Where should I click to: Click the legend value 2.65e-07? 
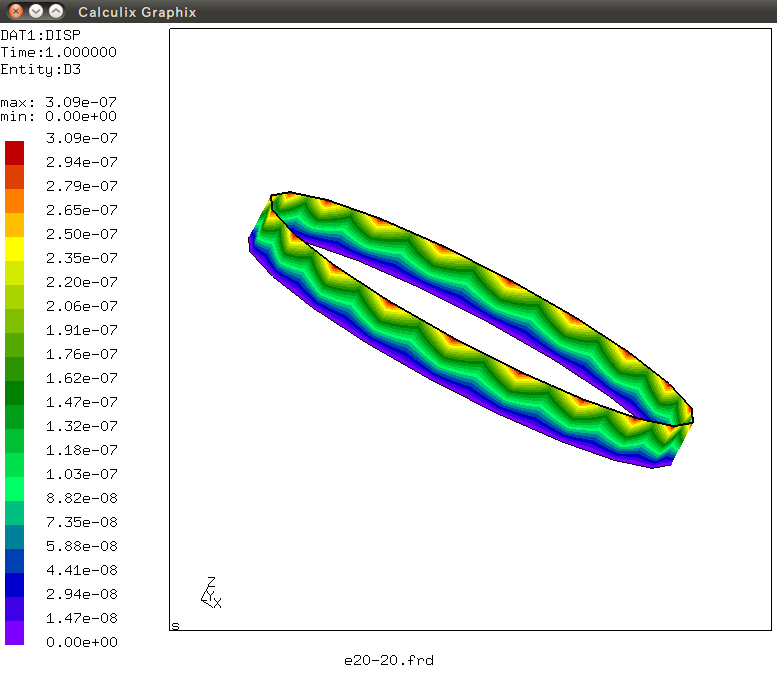click(82, 210)
